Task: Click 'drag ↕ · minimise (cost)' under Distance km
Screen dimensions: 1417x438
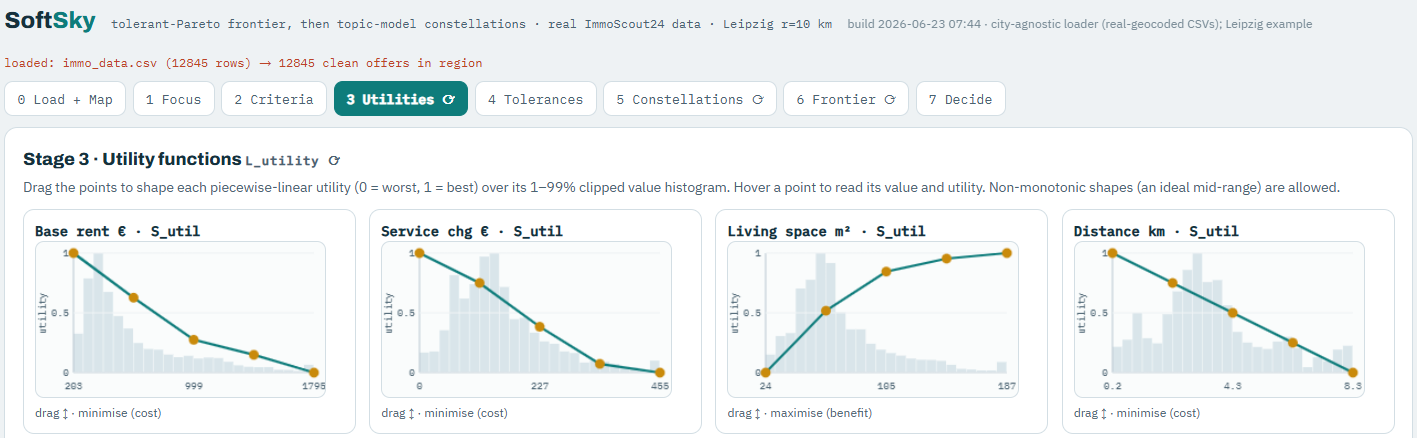Action: coord(1137,413)
